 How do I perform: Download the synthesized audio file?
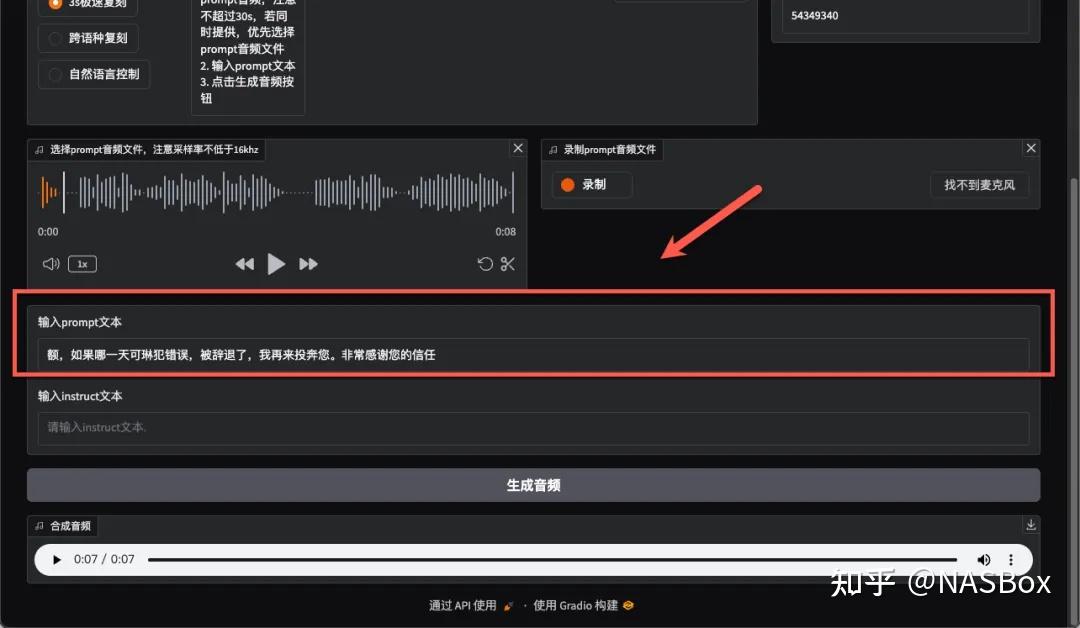click(1031, 525)
